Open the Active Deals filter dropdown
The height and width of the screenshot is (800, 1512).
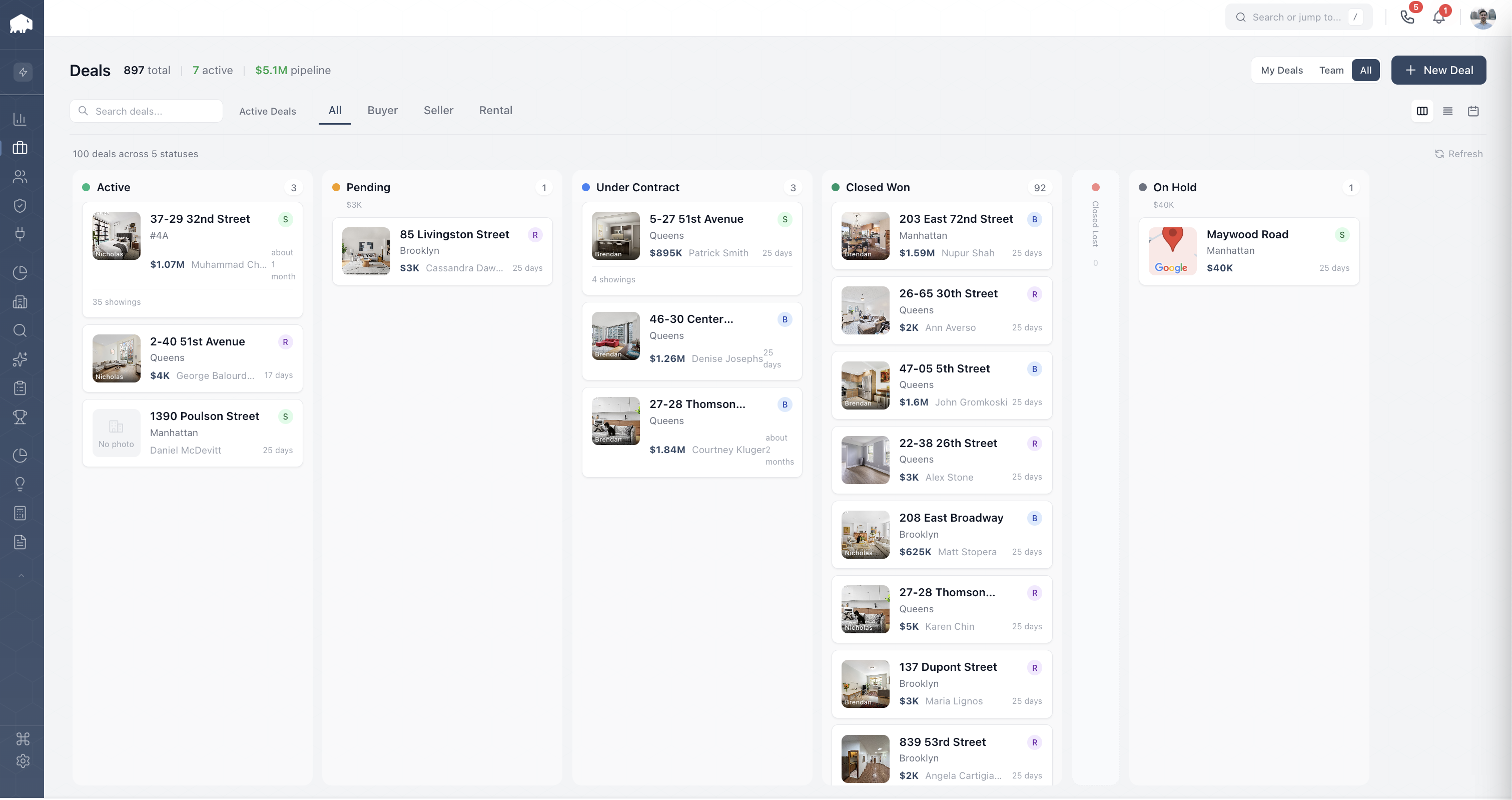(268, 111)
